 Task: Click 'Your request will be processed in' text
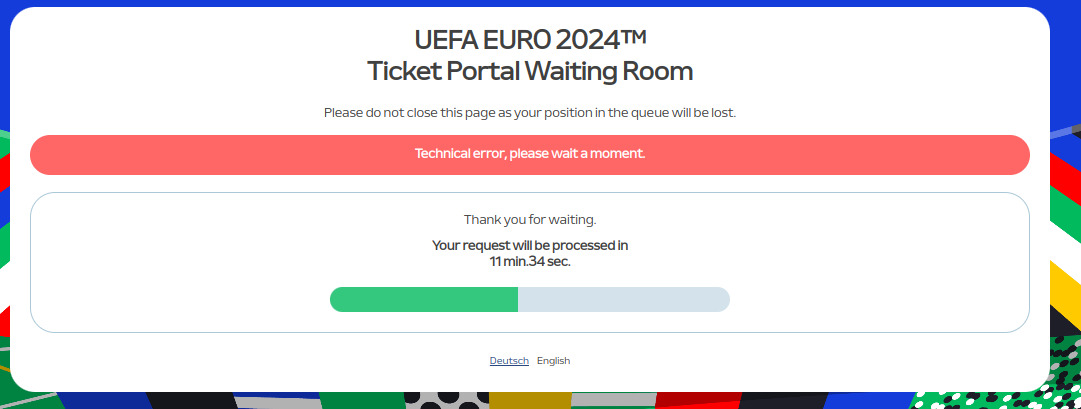click(x=530, y=245)
